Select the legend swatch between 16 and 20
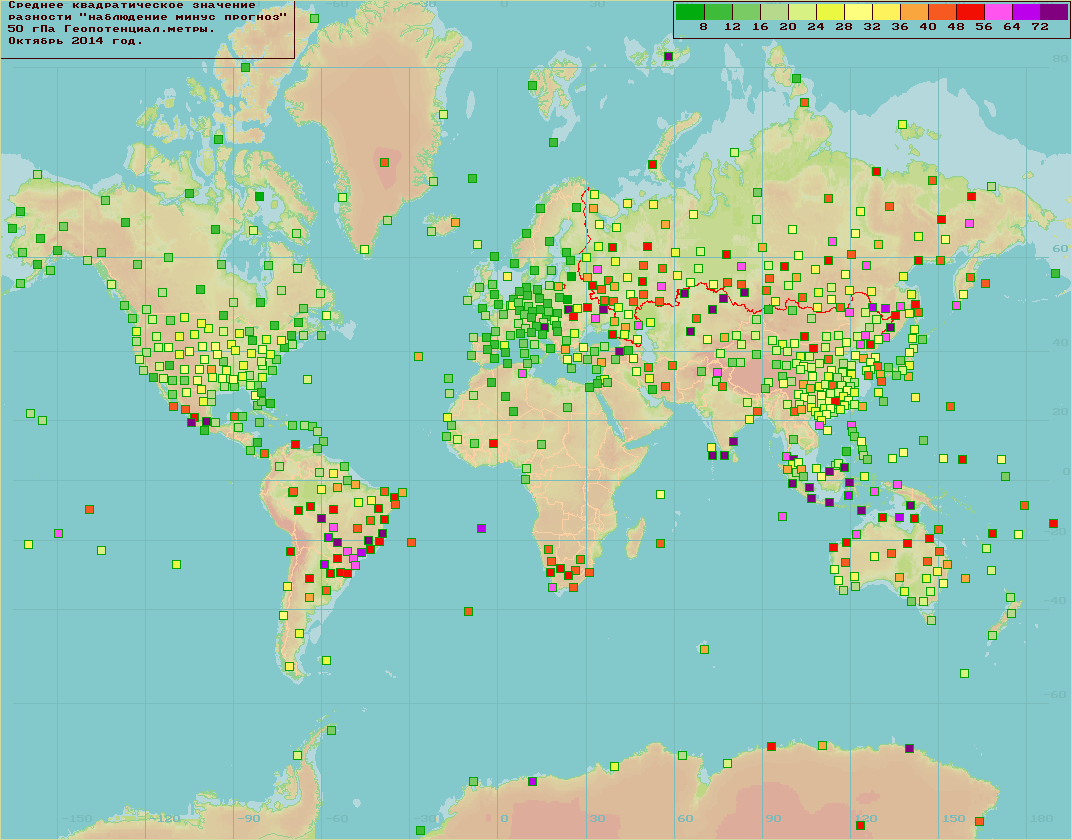The height and width of the screenshot is (840, 1072). tap(774, 11)
